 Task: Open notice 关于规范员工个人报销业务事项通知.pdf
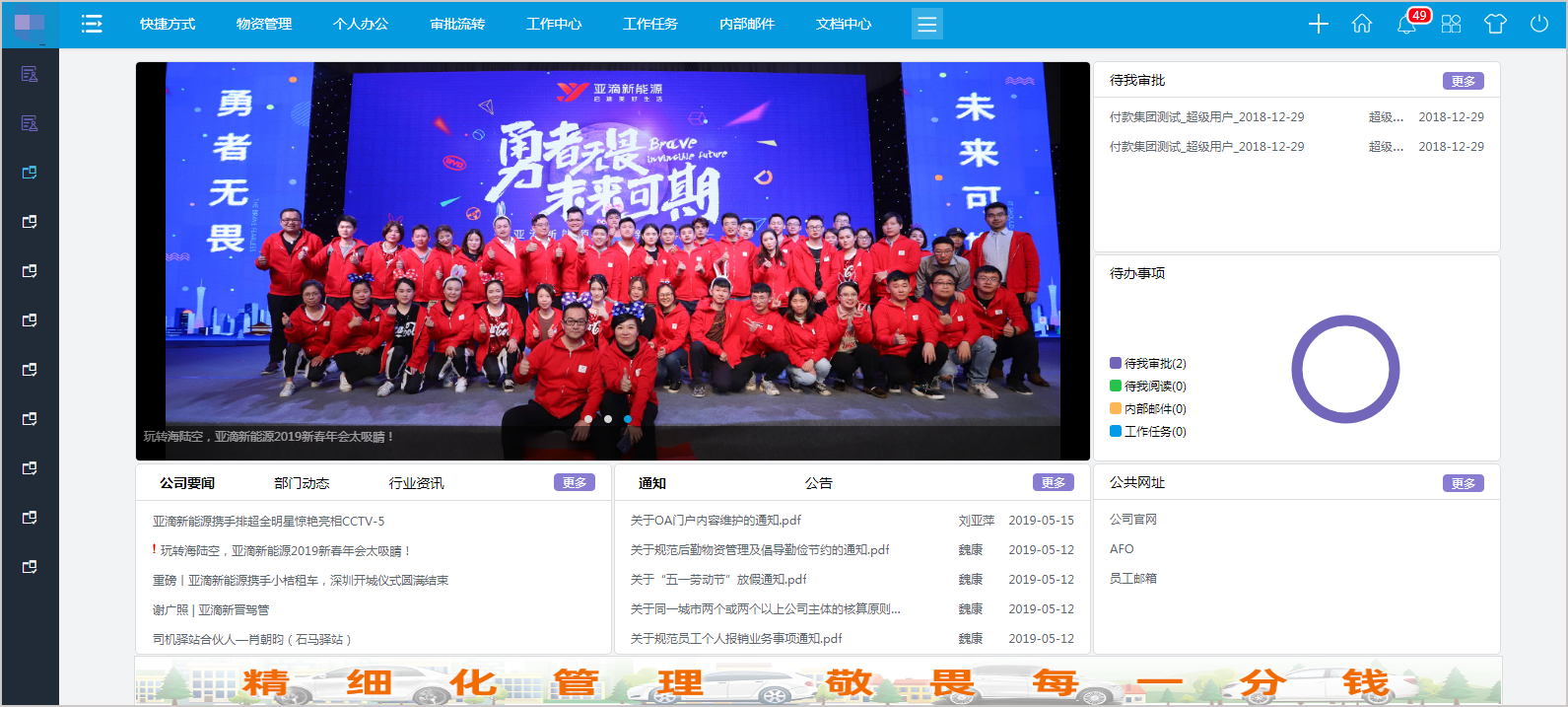point(736,638)
